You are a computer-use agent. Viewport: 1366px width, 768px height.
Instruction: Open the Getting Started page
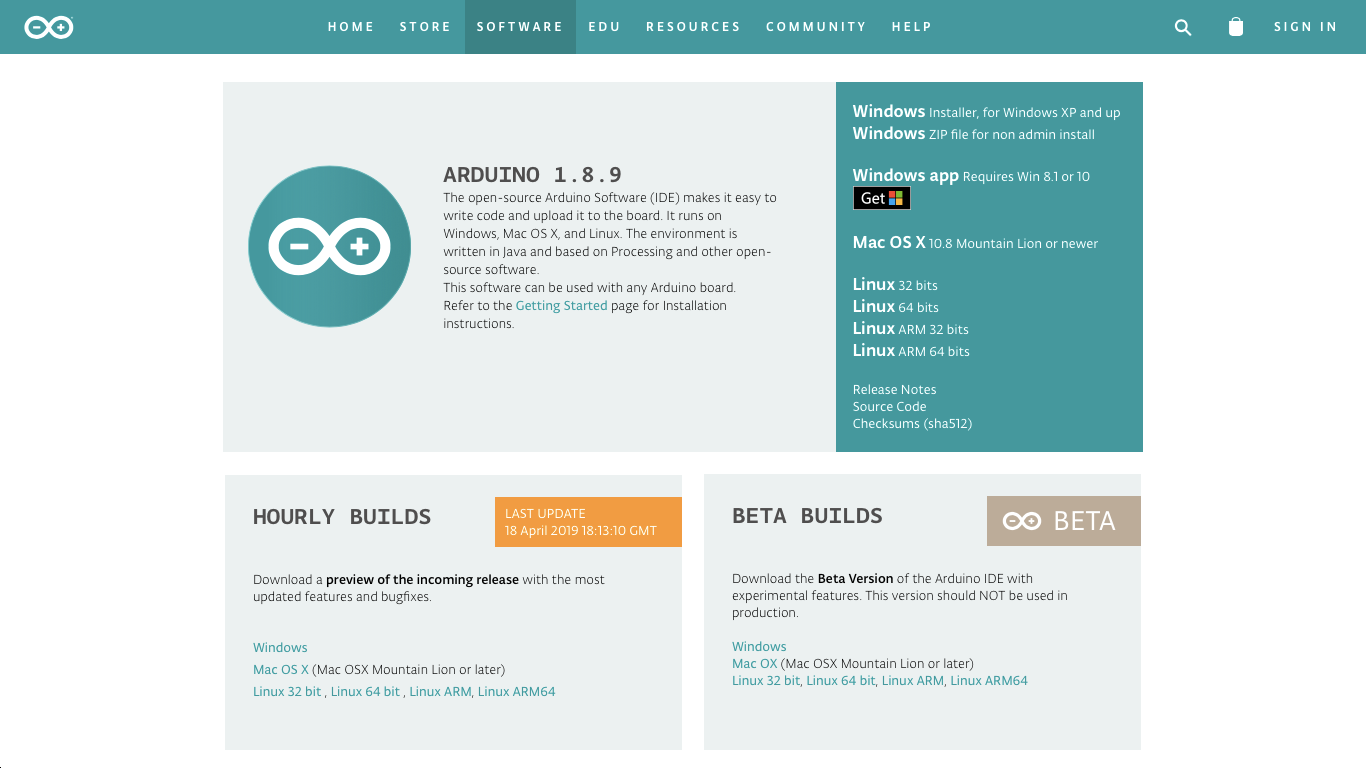click(x=561, y=305)
